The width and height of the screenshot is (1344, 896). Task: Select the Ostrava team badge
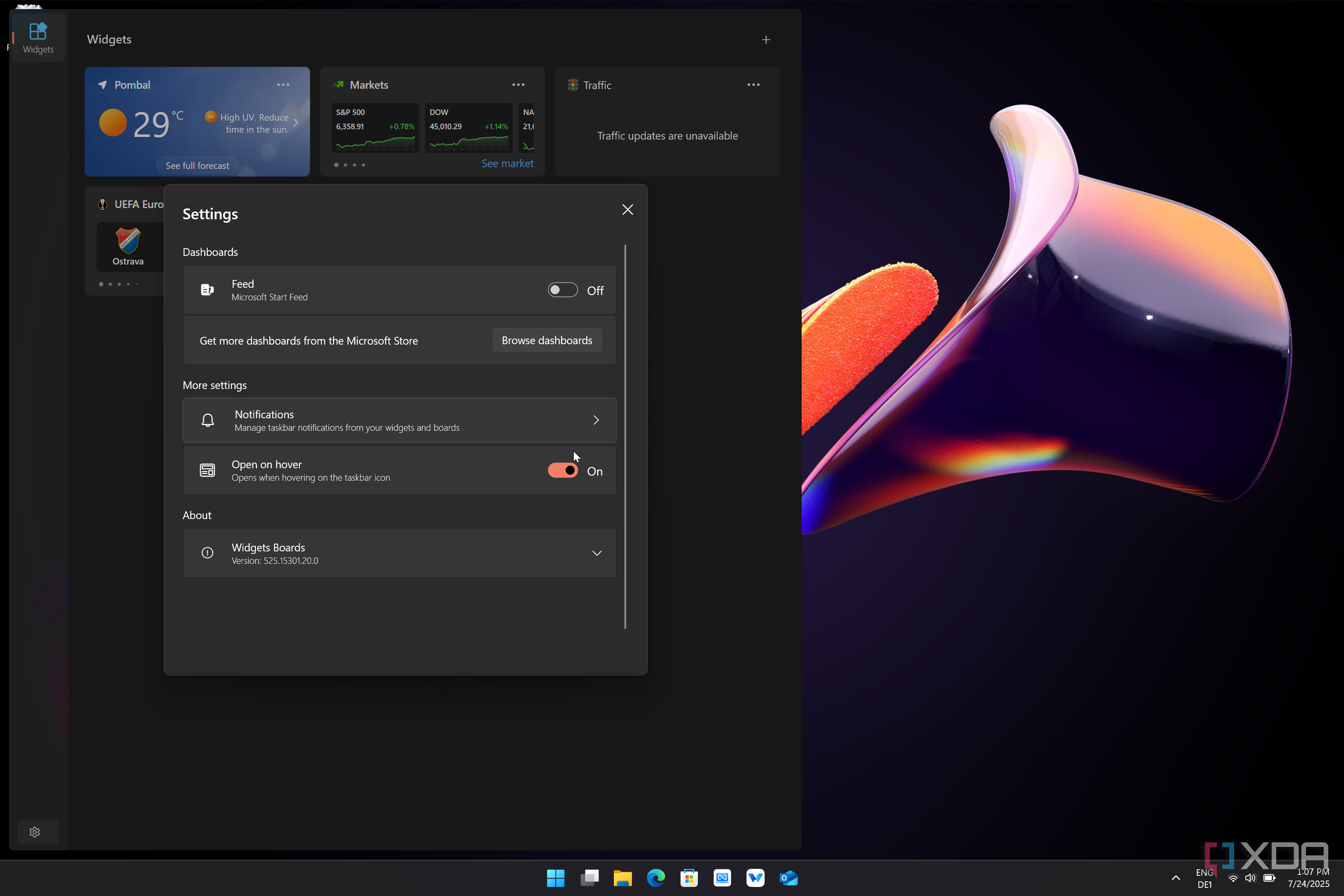[128, 240]
